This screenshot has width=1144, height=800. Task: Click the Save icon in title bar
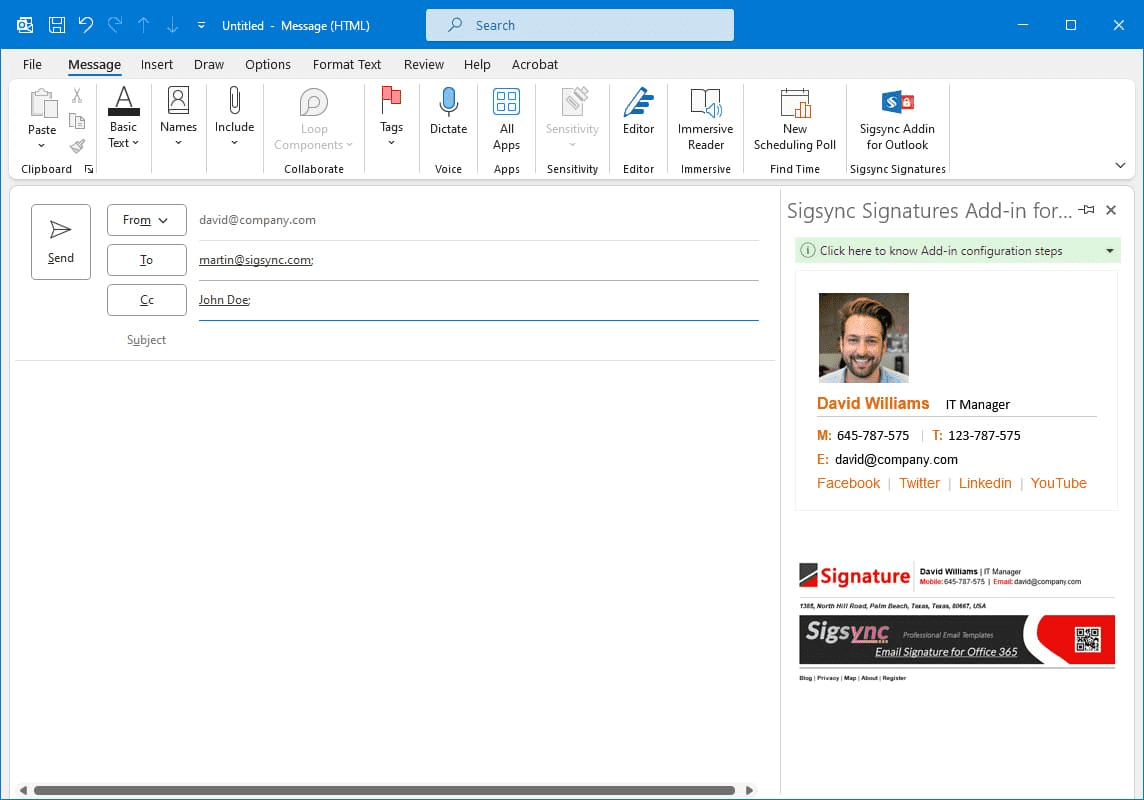coord(58,25)
